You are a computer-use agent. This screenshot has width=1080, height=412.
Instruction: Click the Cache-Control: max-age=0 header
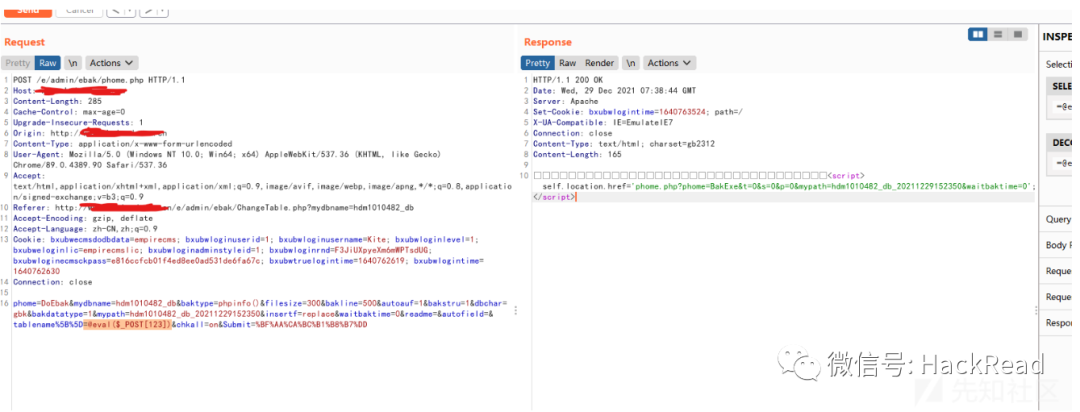point(69,112)
